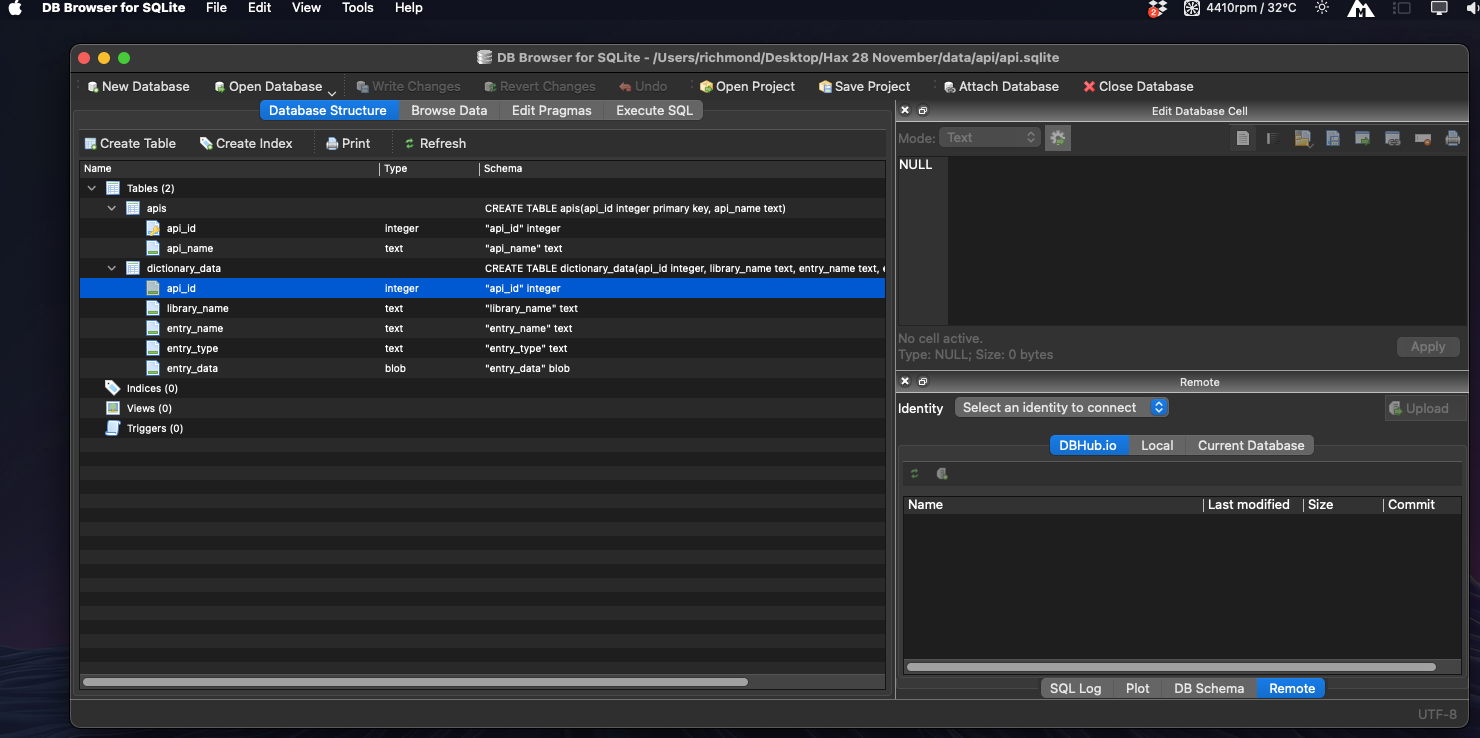Click the Open Project toolbar button

747,86
